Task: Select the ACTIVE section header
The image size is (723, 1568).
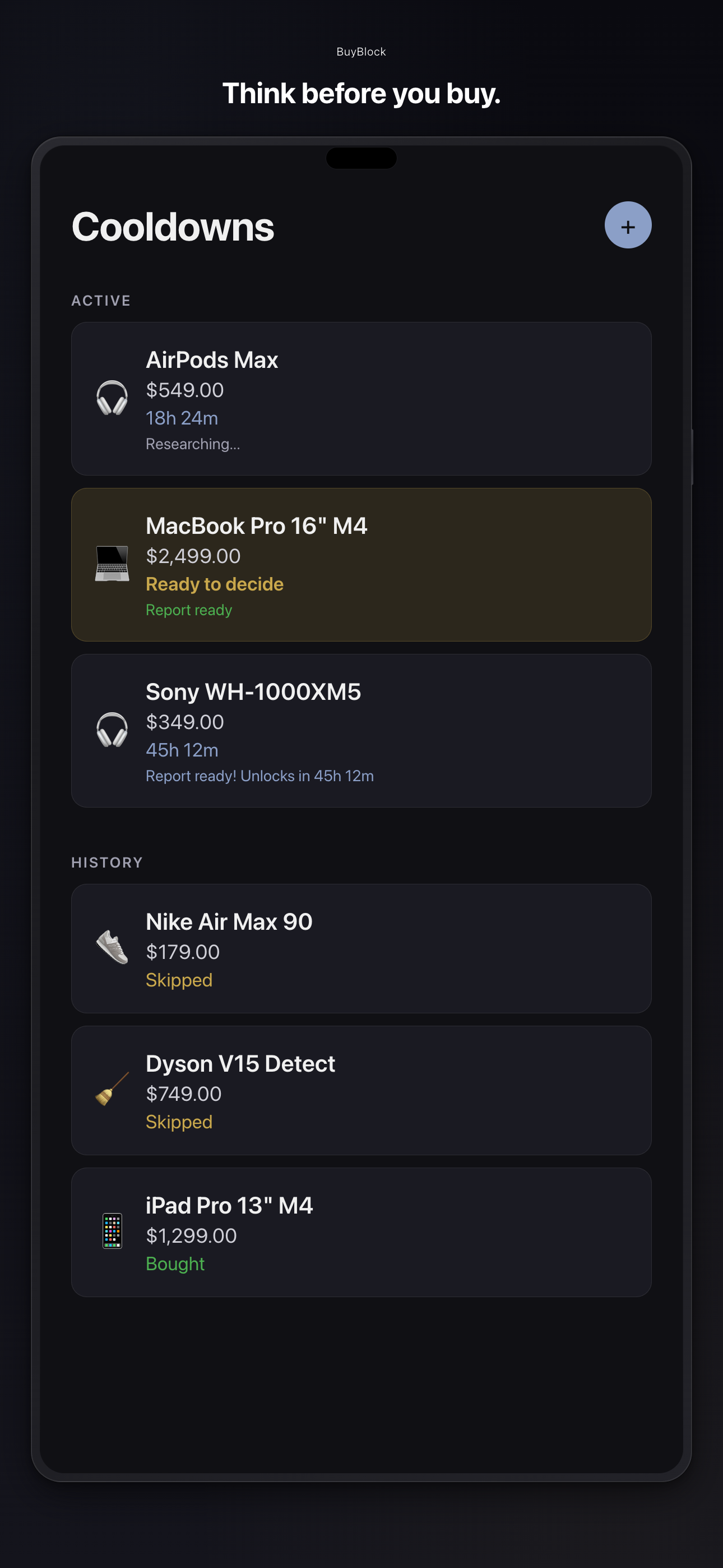Action: (x=100, y=300)
